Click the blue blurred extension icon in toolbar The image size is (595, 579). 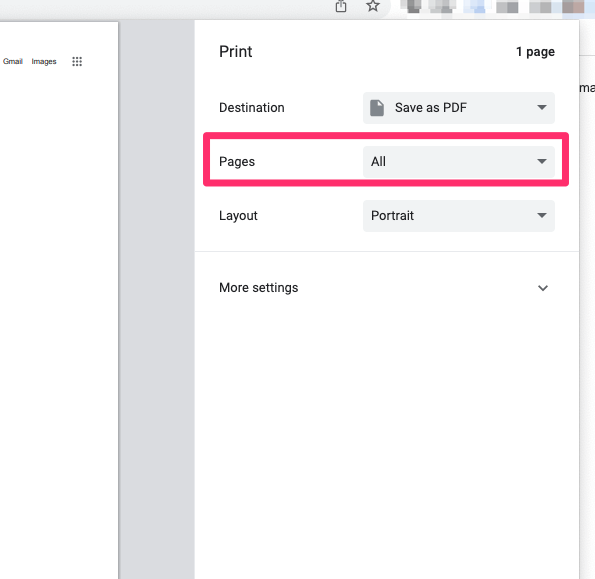474,6
